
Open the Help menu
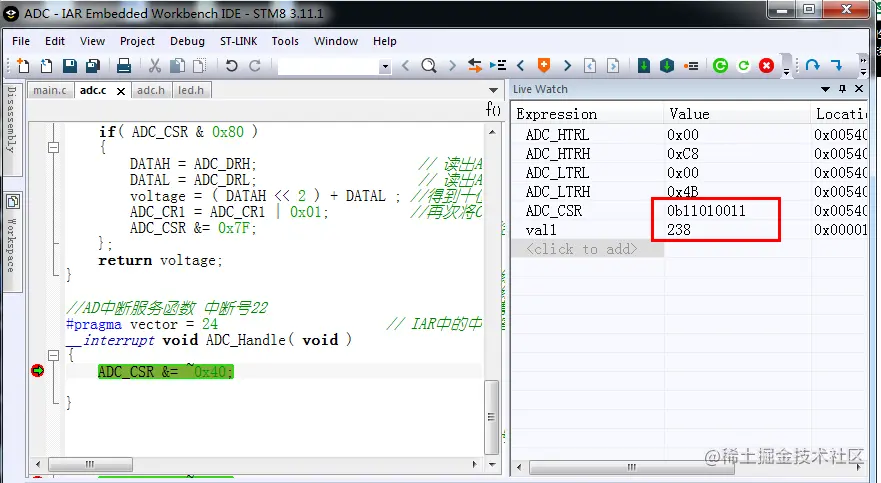pyautogui.click(x=384, y=41)
